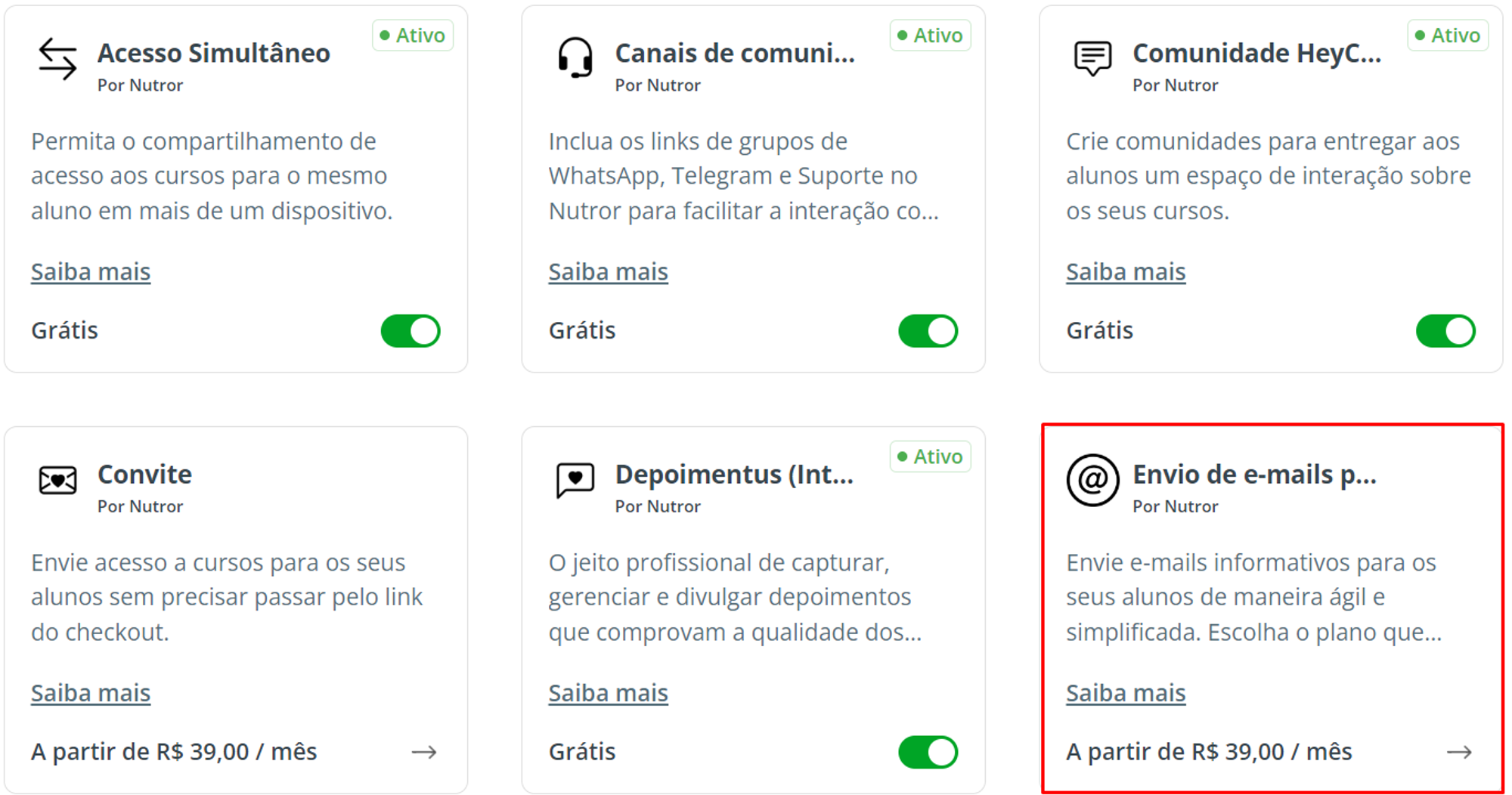This screenshot has height=795, width=1512.
Task: Open the Convite plan with the arrow icon
Action: pos(424,752)
